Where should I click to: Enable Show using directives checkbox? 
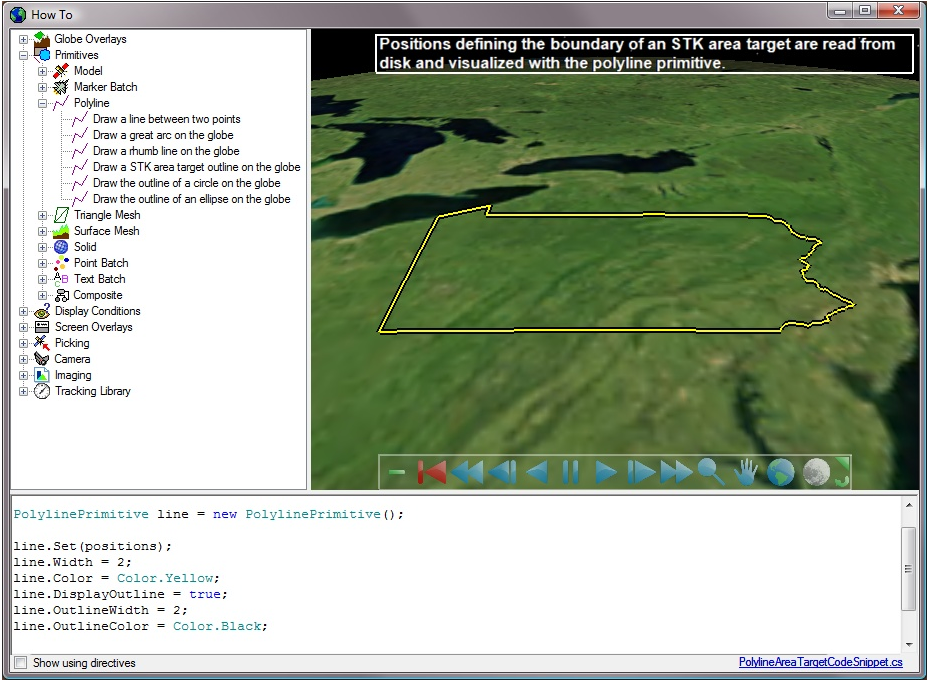coord(21,662)
